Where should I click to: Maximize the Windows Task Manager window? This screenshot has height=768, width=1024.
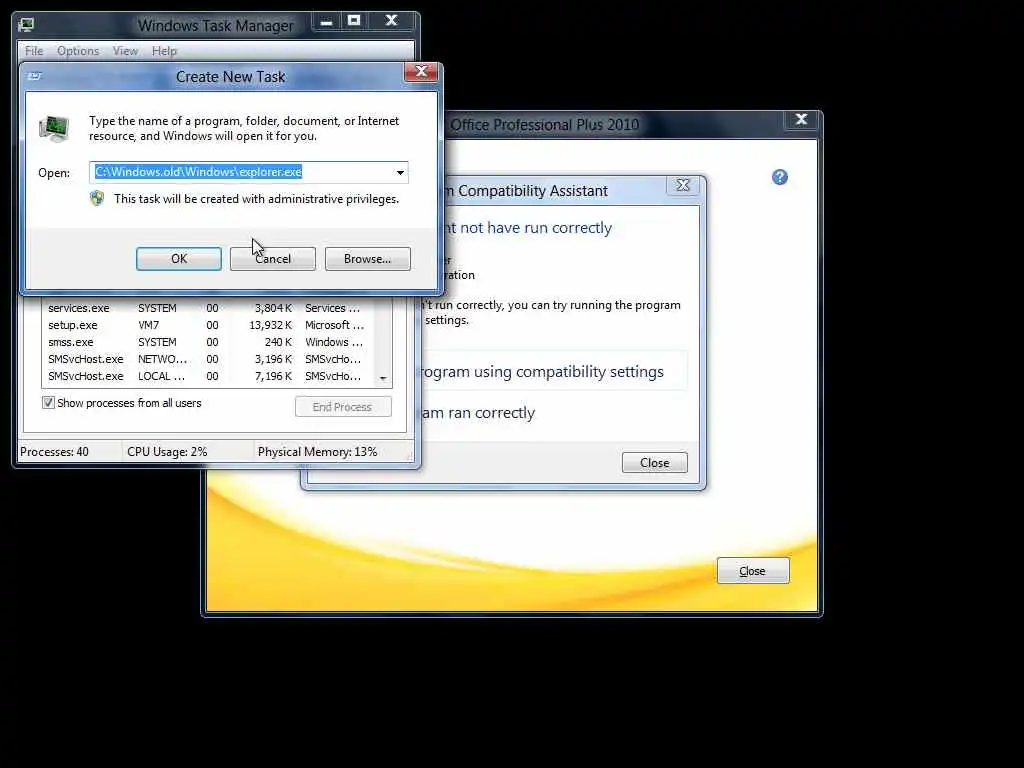click(x=354, y=22)
